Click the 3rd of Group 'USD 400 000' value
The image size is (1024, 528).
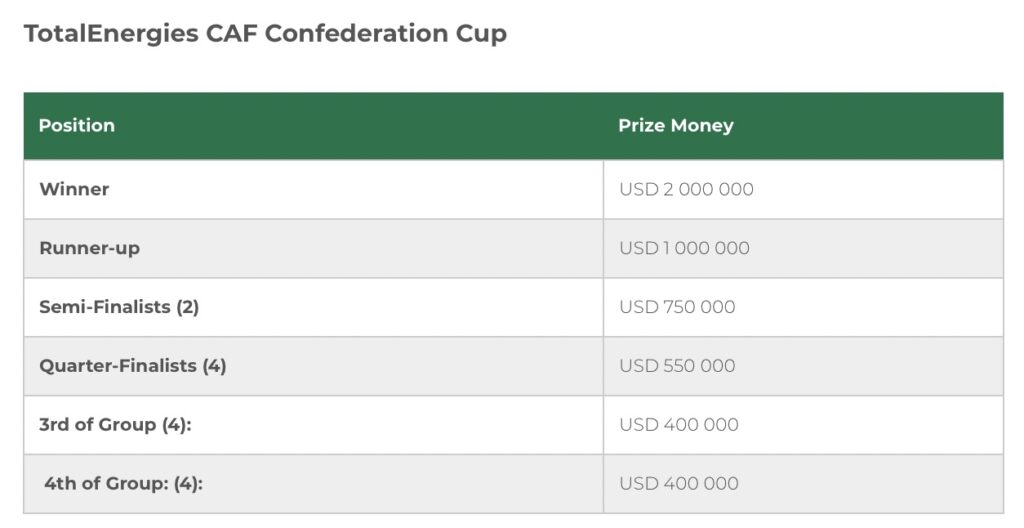[679, 425]
